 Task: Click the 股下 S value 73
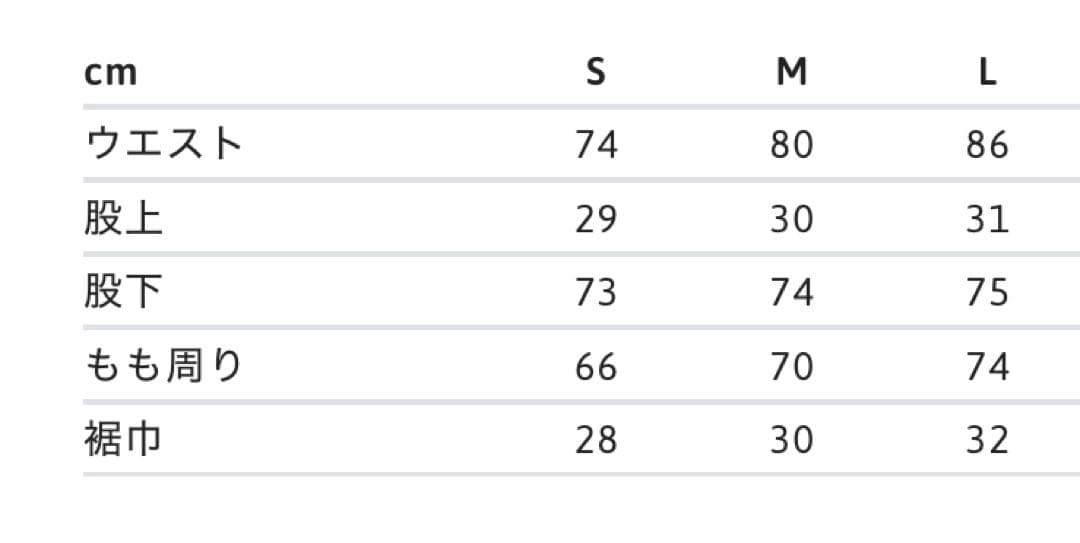point(596,293)
